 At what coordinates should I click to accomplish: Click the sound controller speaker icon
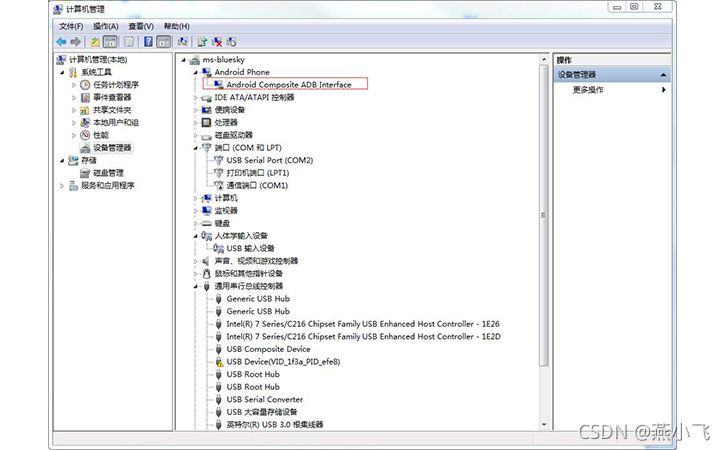207,261
